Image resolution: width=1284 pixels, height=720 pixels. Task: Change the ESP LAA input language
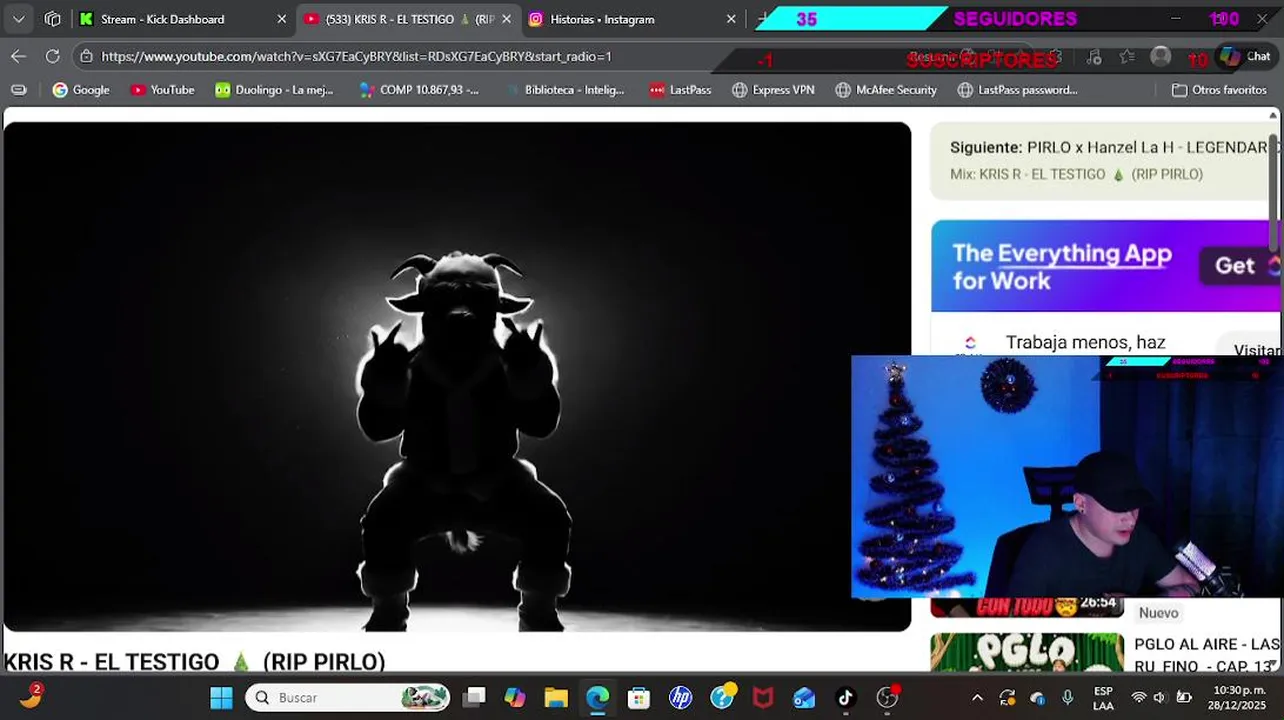1103,698
